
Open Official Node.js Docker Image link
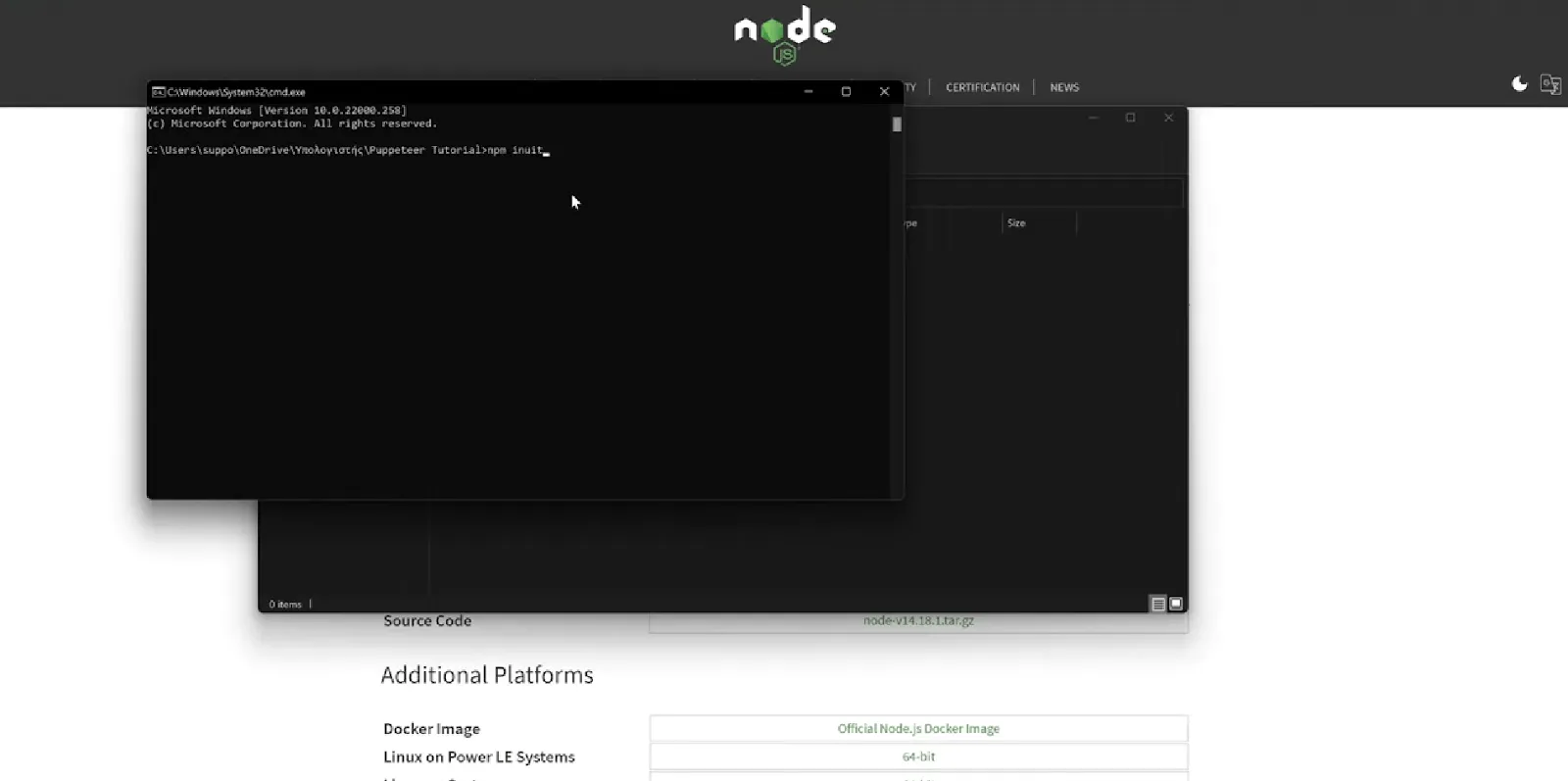(918, 729)
